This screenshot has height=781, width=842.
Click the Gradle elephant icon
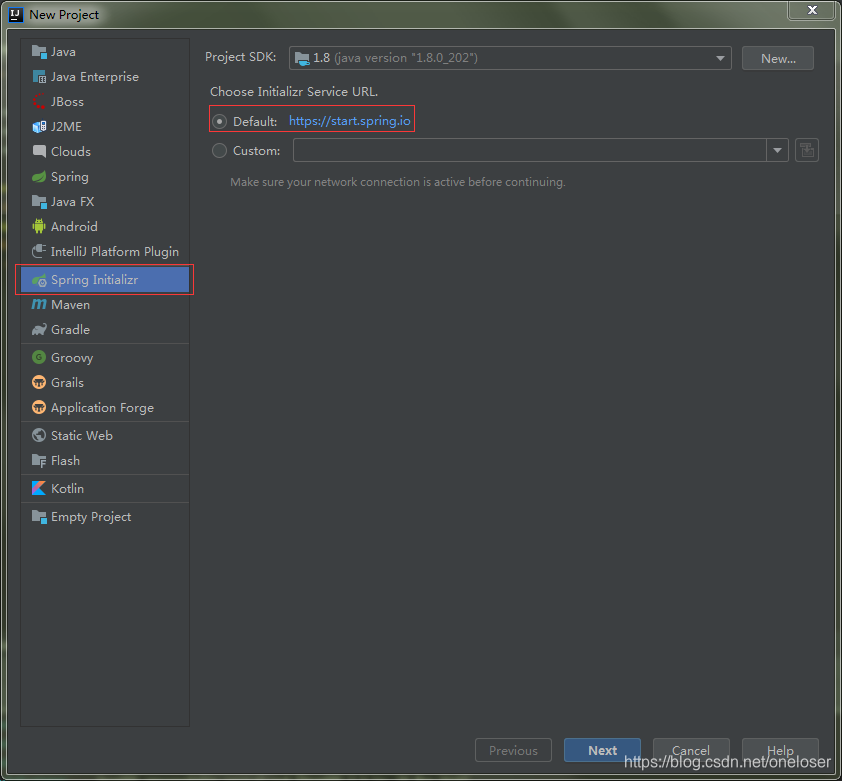click(39, 329)
